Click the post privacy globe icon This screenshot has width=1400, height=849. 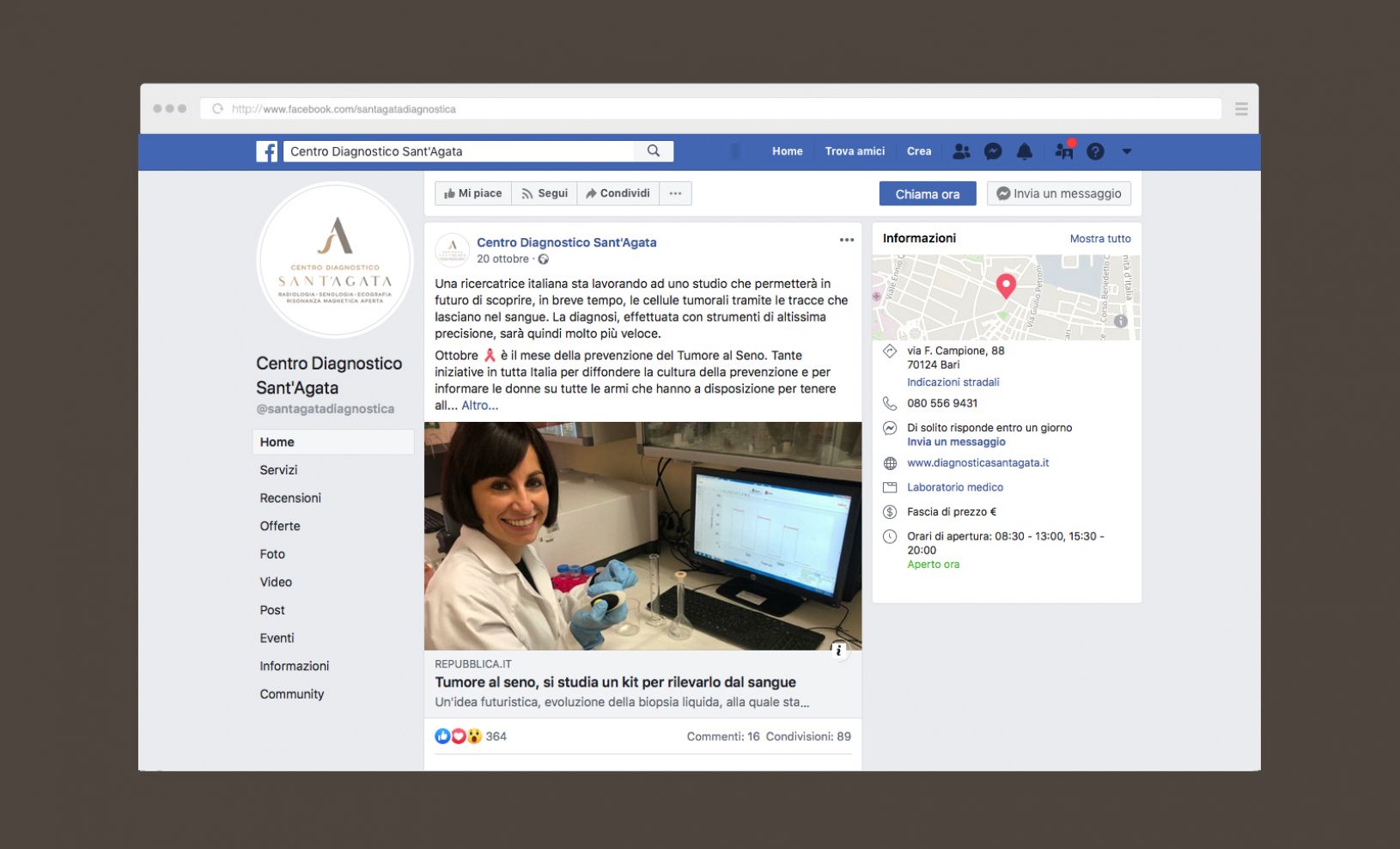point(543,259)
